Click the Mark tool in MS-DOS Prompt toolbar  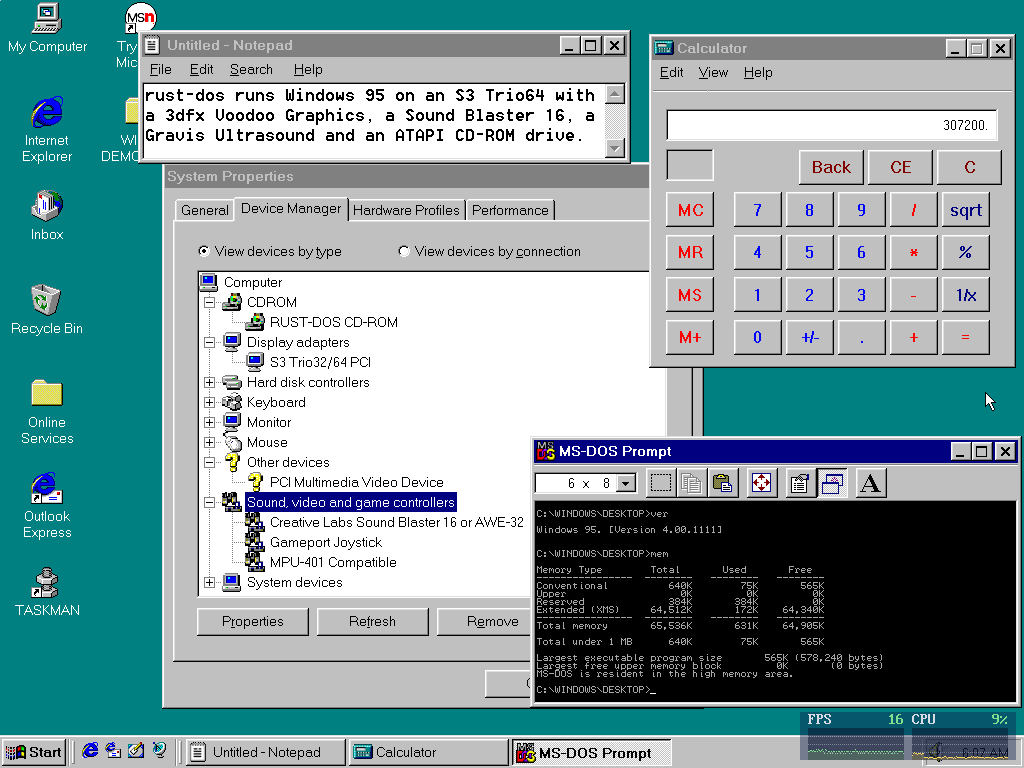pyautogui.click(x=660, y=483)
